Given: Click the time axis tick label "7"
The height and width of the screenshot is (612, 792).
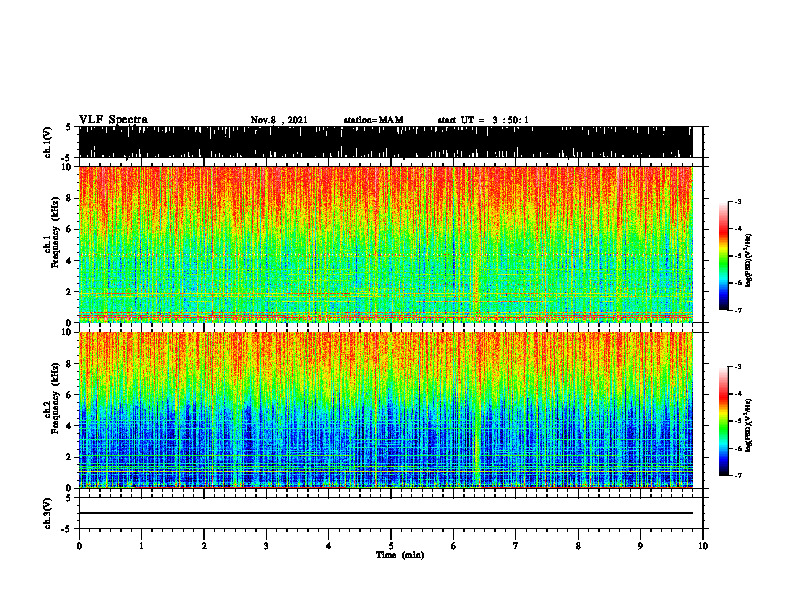Looking at the screenshot, I should pyautogui.click(x=516, y=546).
